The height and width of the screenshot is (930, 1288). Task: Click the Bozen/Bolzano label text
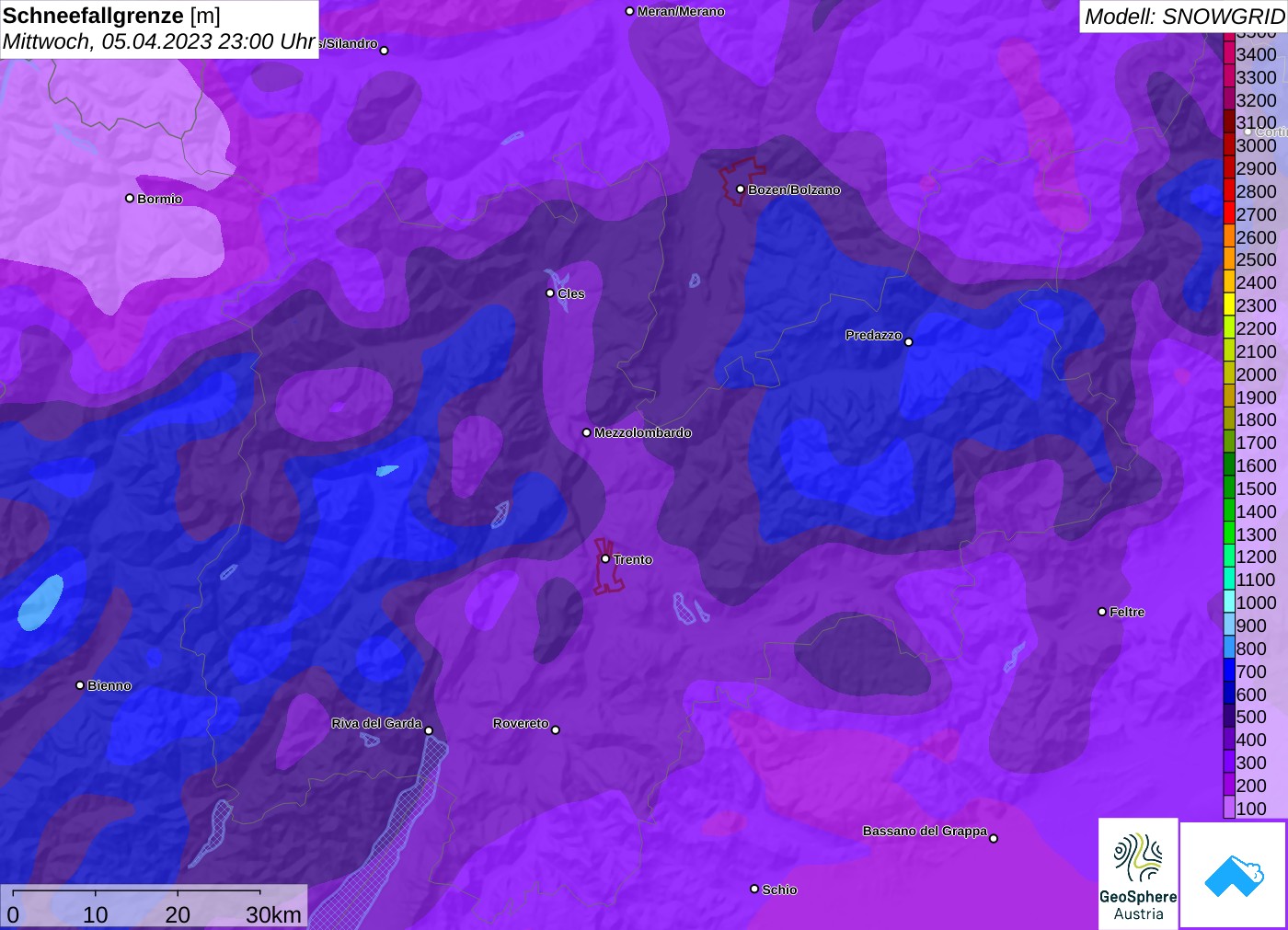click(x=794, y=189)
